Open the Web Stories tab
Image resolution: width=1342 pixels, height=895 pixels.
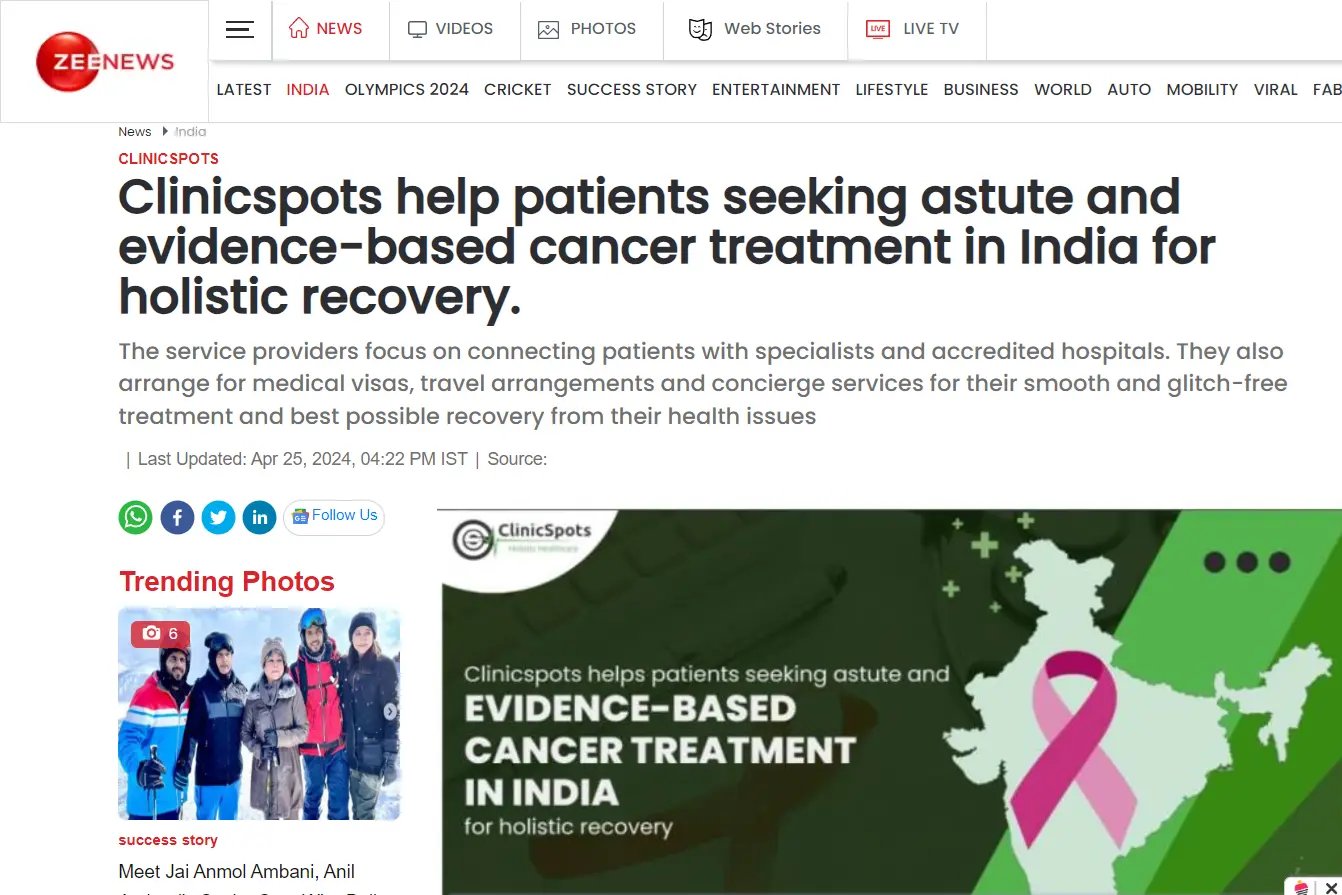click(755, 29)
